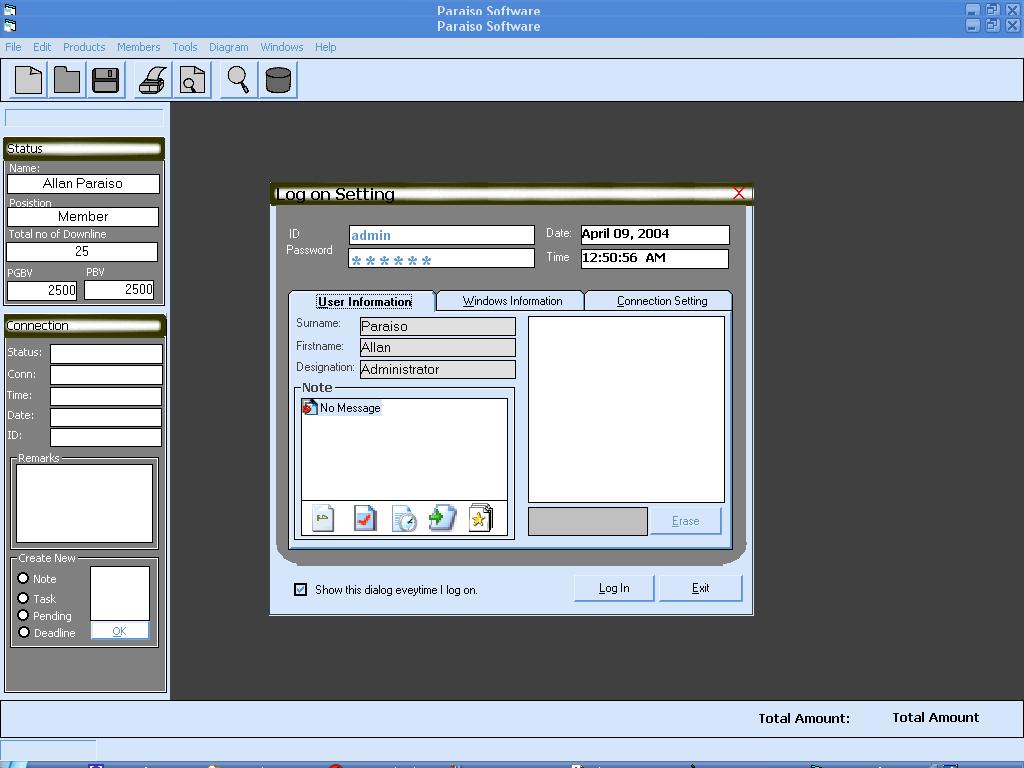Click the Name field Allan Paraiso

[83, 184]
